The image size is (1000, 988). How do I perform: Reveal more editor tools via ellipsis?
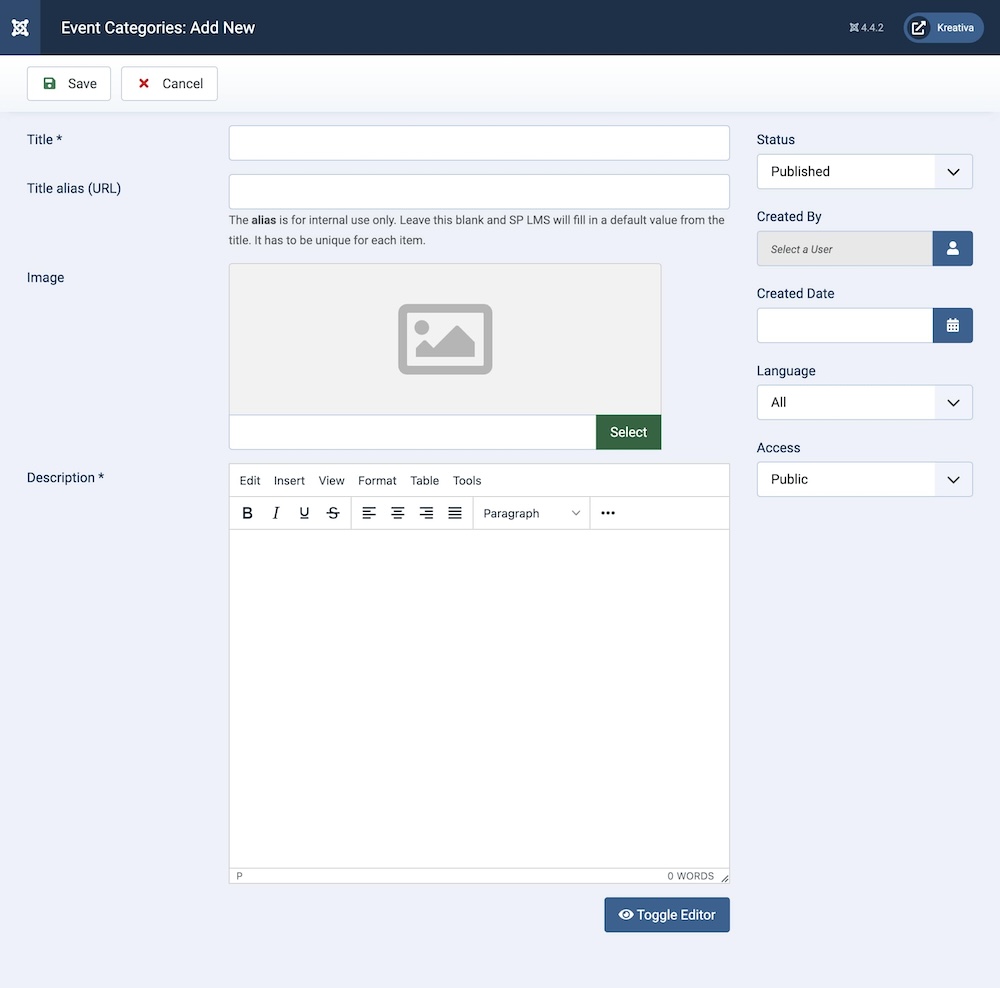(608, 513)
